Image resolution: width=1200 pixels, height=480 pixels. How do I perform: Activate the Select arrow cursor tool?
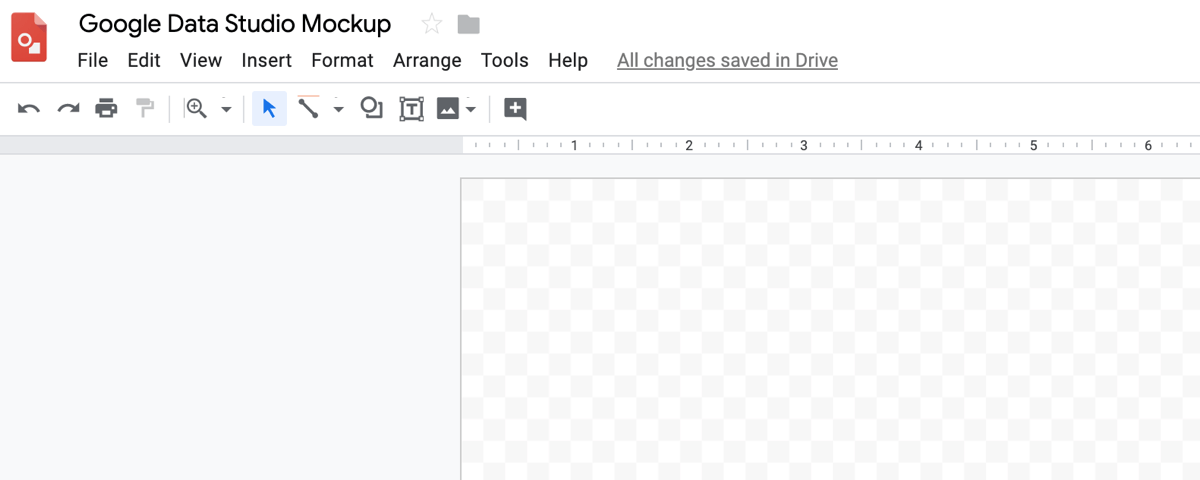pyautogui.click(x=269, y=108)
